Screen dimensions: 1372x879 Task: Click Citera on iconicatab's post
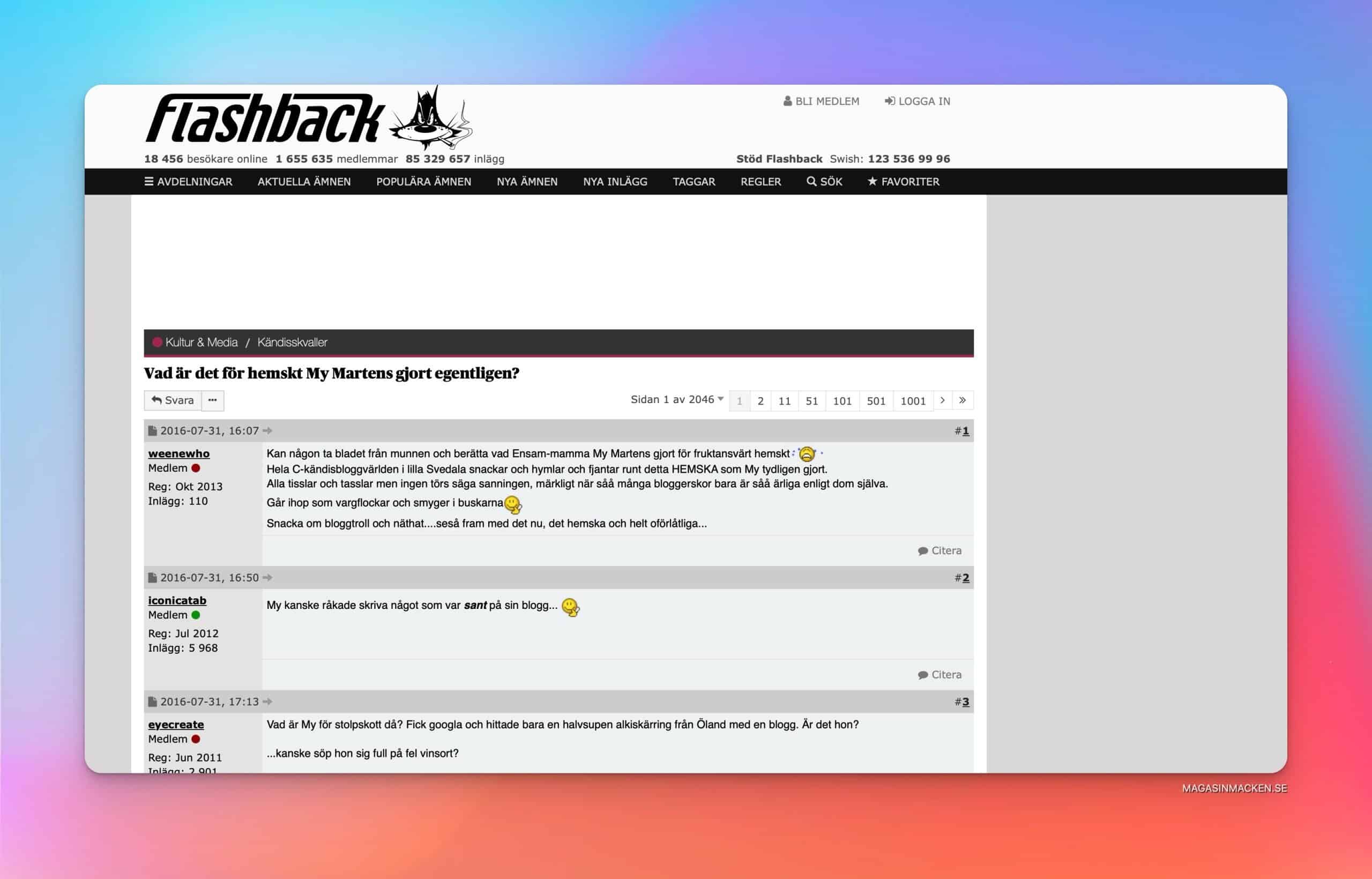pyautogui.click(x=939, y=675)
